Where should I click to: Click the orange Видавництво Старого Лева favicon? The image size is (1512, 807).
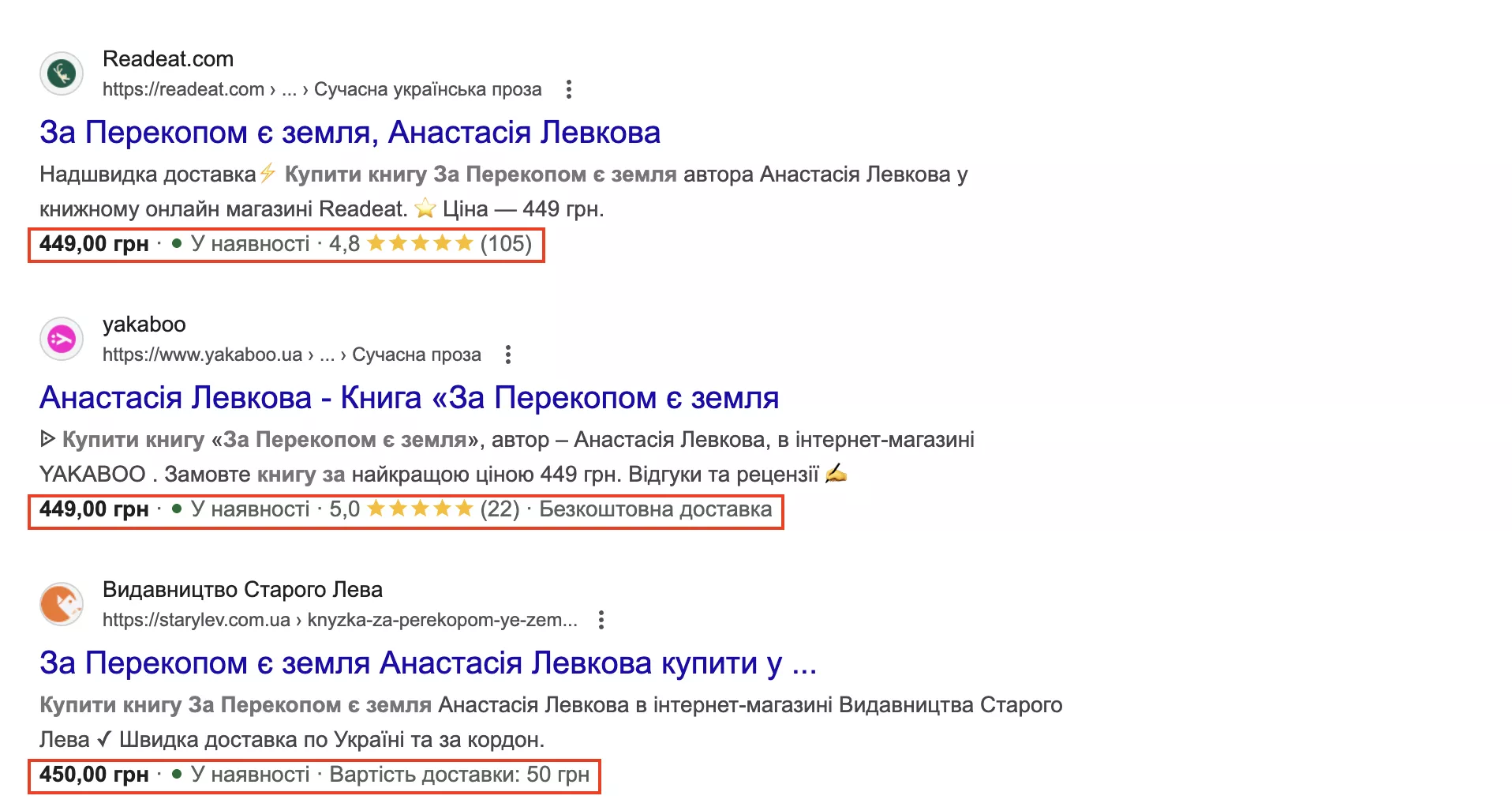(x=62, y=604)
